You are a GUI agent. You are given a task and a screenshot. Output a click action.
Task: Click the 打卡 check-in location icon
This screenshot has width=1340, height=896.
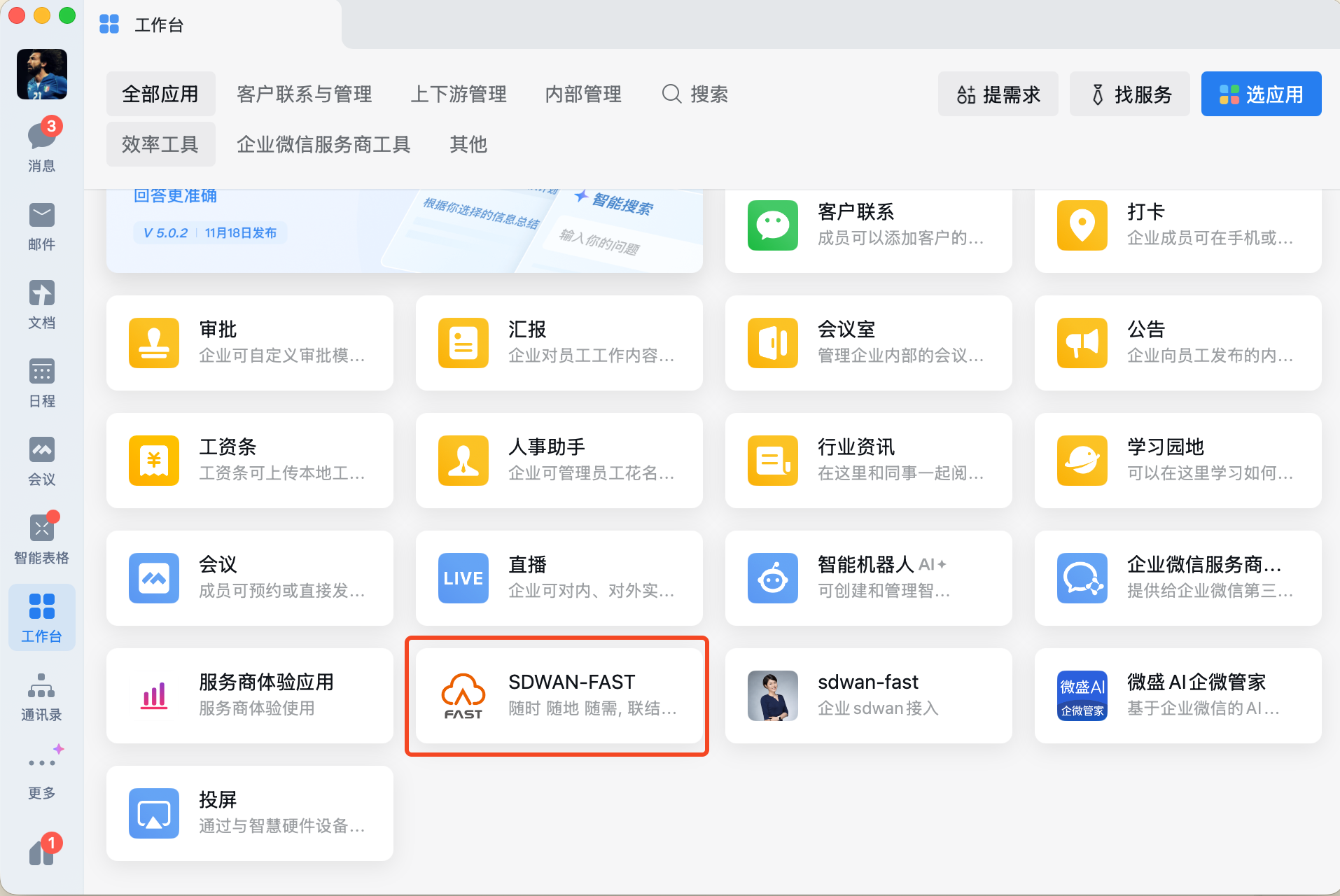point(1082,225)
